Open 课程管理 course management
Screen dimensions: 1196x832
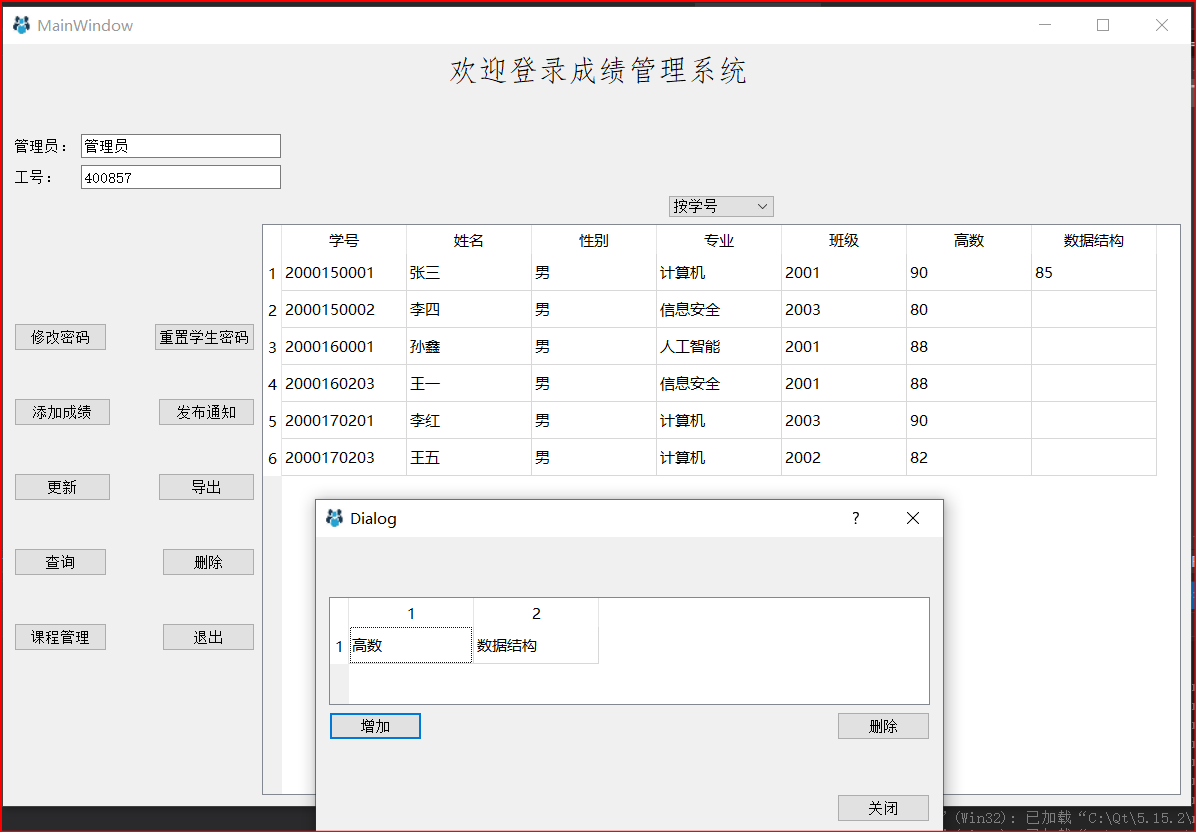point(60,636)
